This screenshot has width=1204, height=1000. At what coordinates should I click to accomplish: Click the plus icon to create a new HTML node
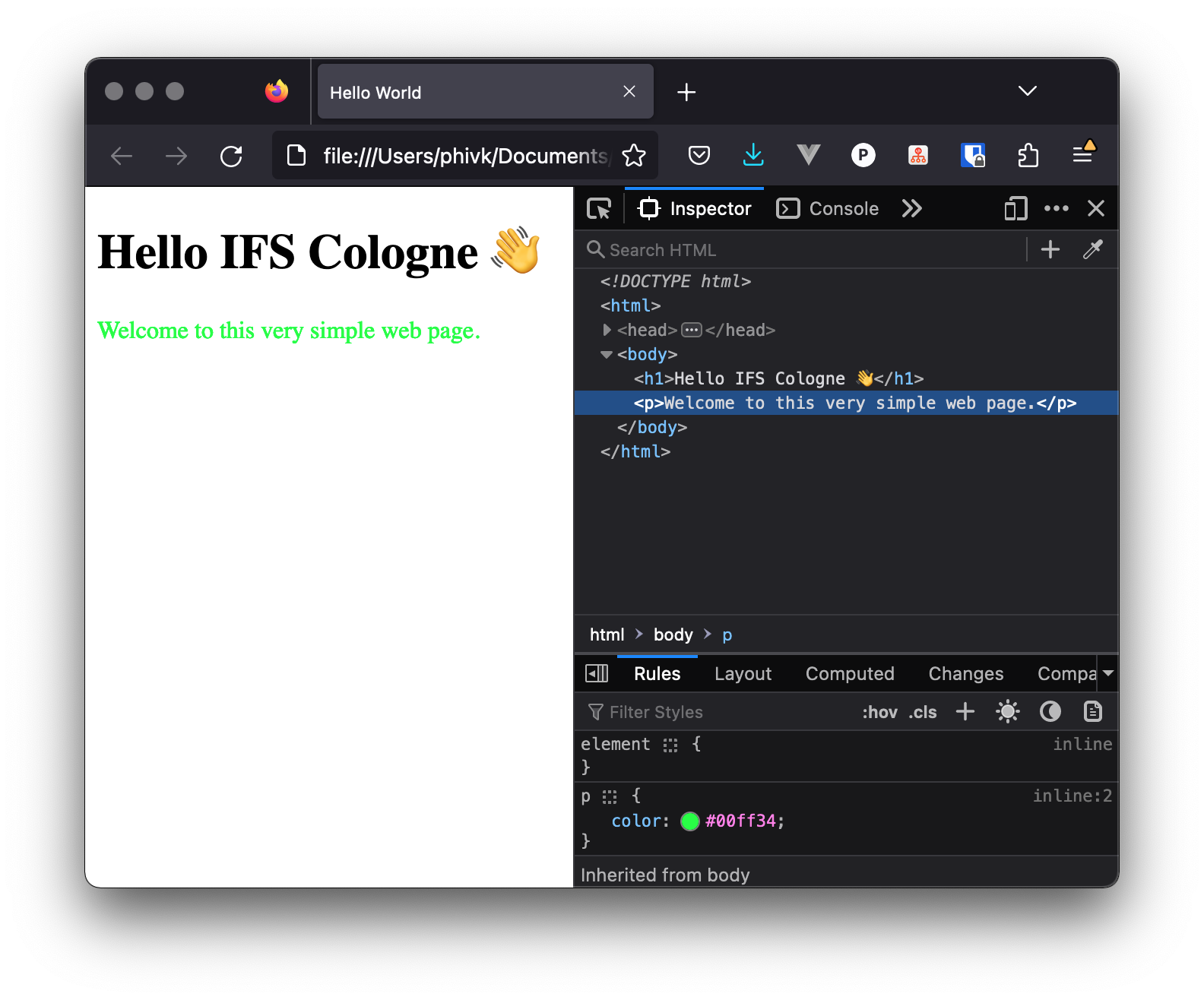point(1050,249)
